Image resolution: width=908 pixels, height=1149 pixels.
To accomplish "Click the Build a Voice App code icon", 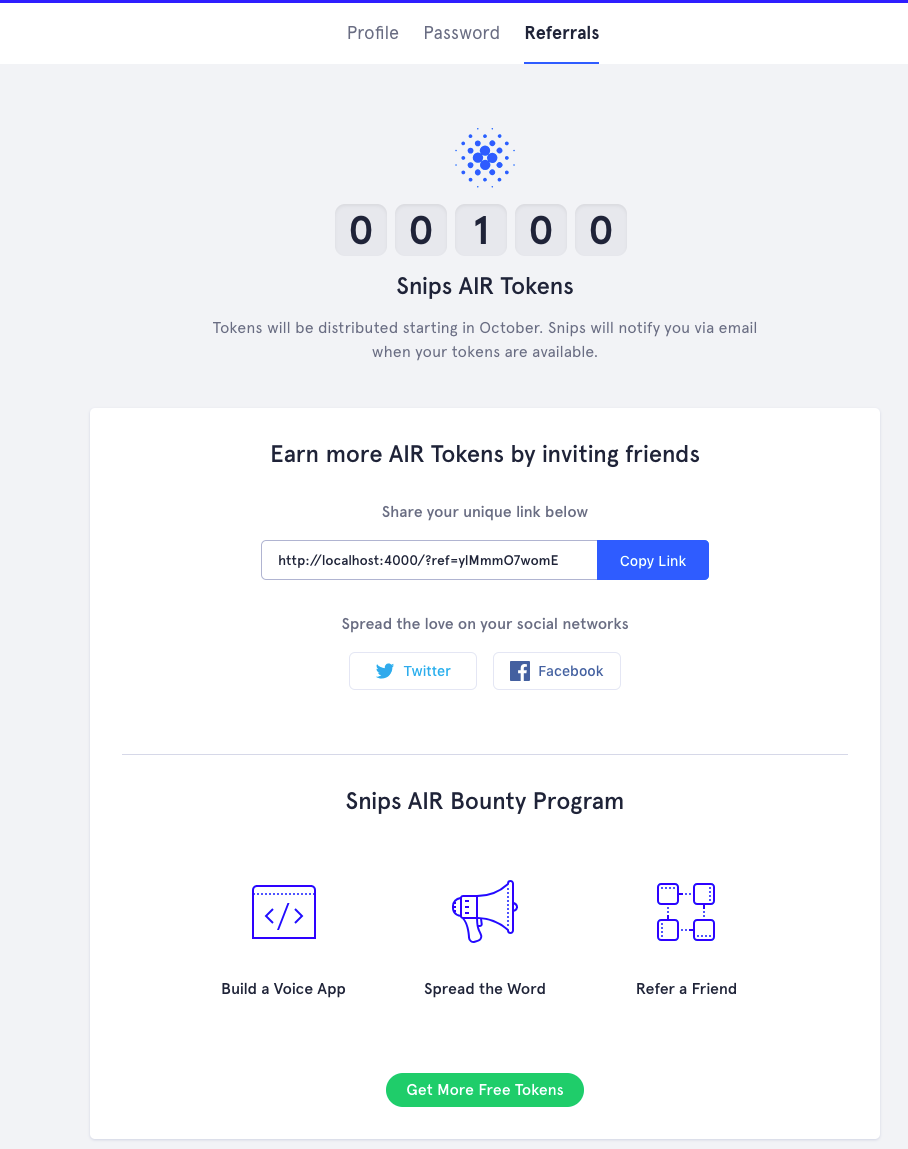I will 284,912.
